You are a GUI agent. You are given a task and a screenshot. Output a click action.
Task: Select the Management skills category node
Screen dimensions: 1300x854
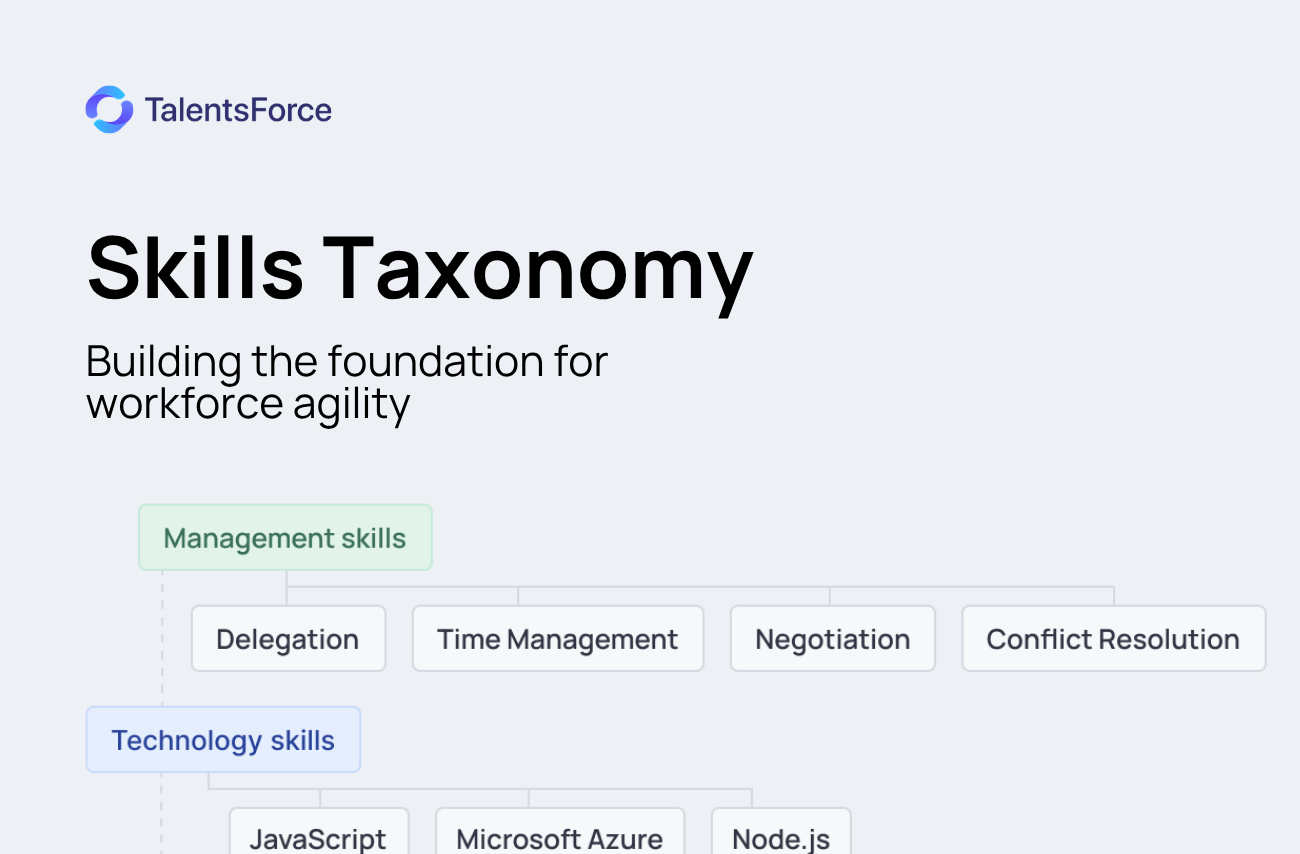(285, 538)
